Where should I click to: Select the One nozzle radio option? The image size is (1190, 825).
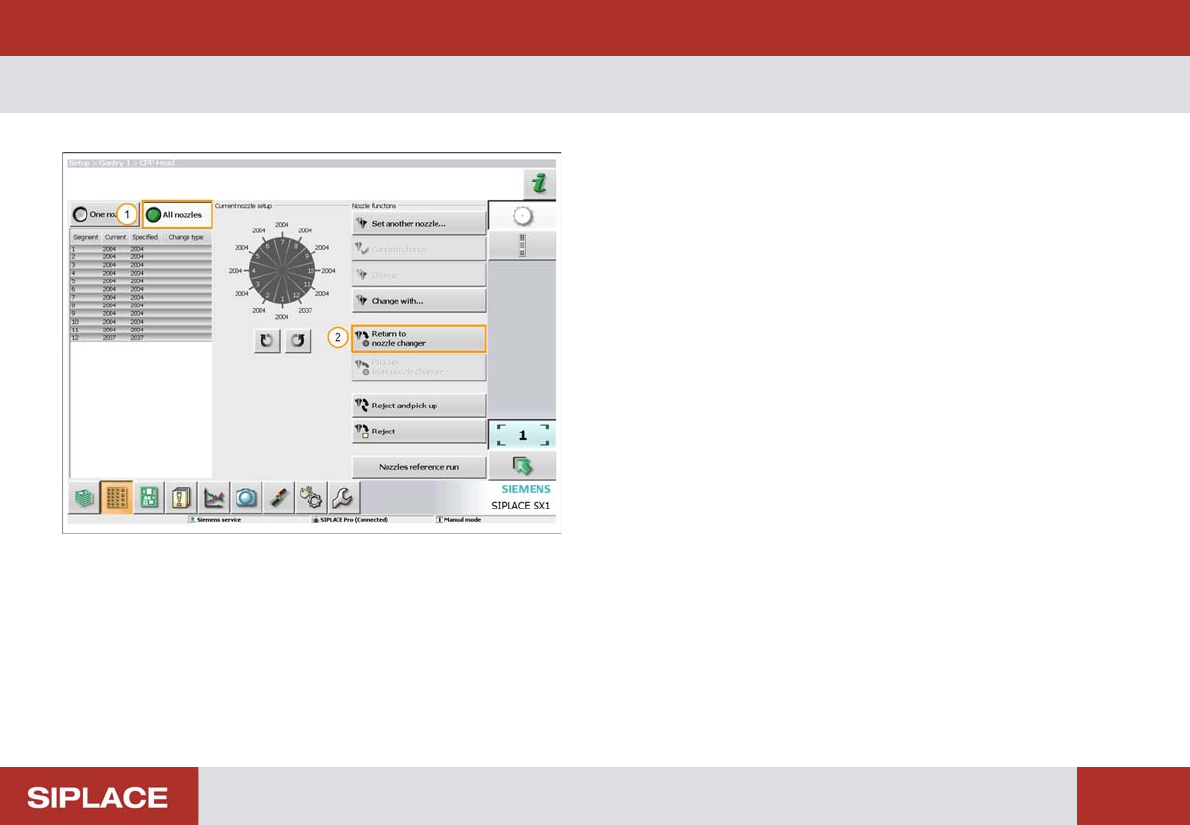pyautogui.click(x=104, y=215)
